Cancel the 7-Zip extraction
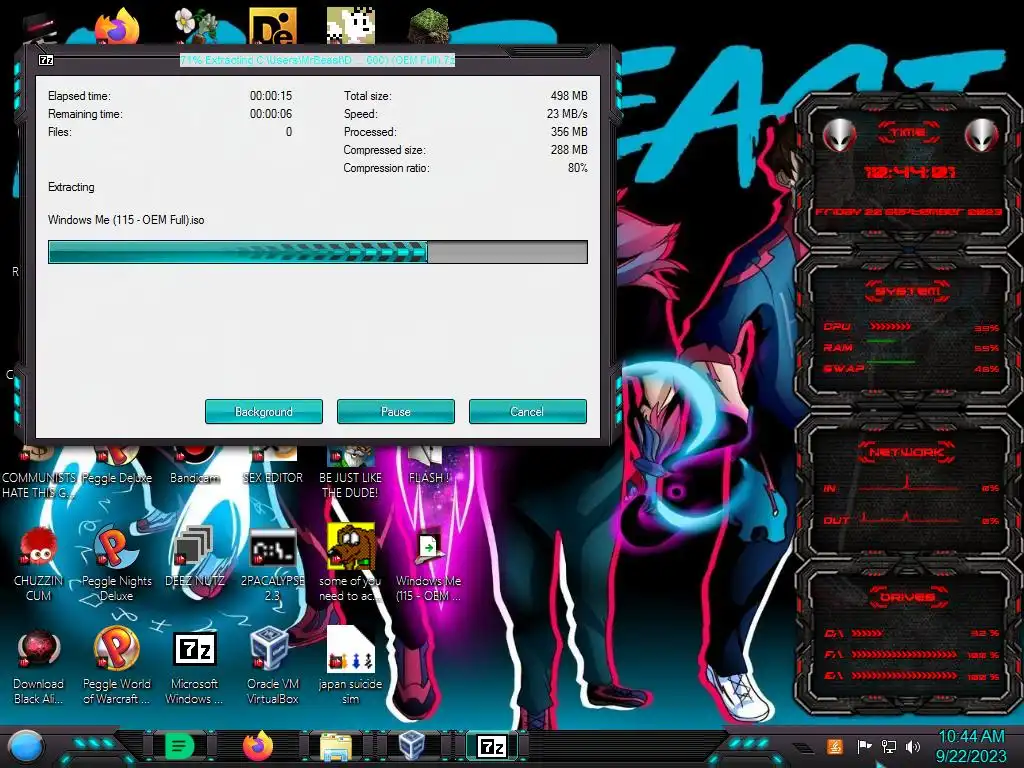The image size is (1024, 768). point(528,411)
